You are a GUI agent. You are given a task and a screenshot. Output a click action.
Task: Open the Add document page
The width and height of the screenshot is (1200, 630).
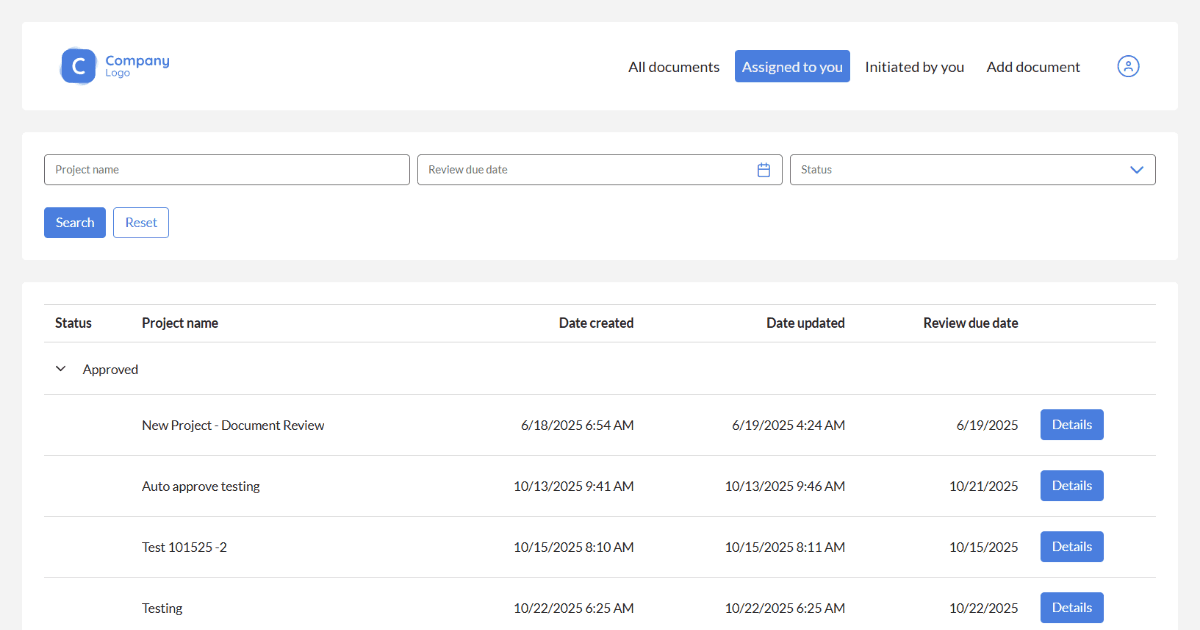click(x=1033, y=67)
